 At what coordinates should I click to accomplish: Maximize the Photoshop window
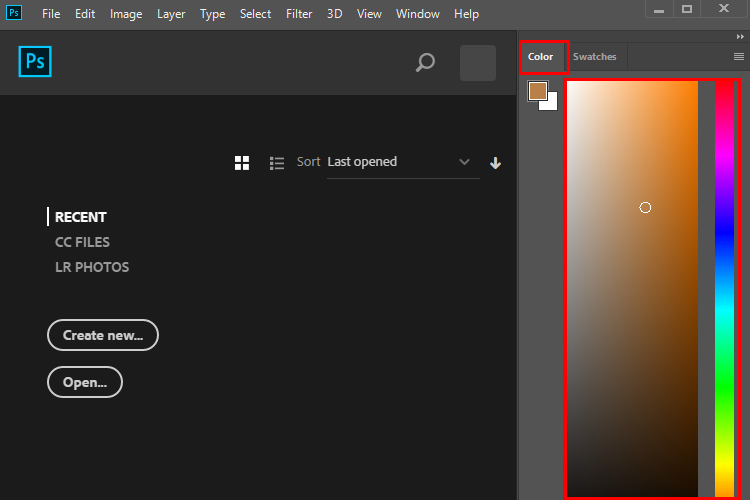tap(687, 9)
